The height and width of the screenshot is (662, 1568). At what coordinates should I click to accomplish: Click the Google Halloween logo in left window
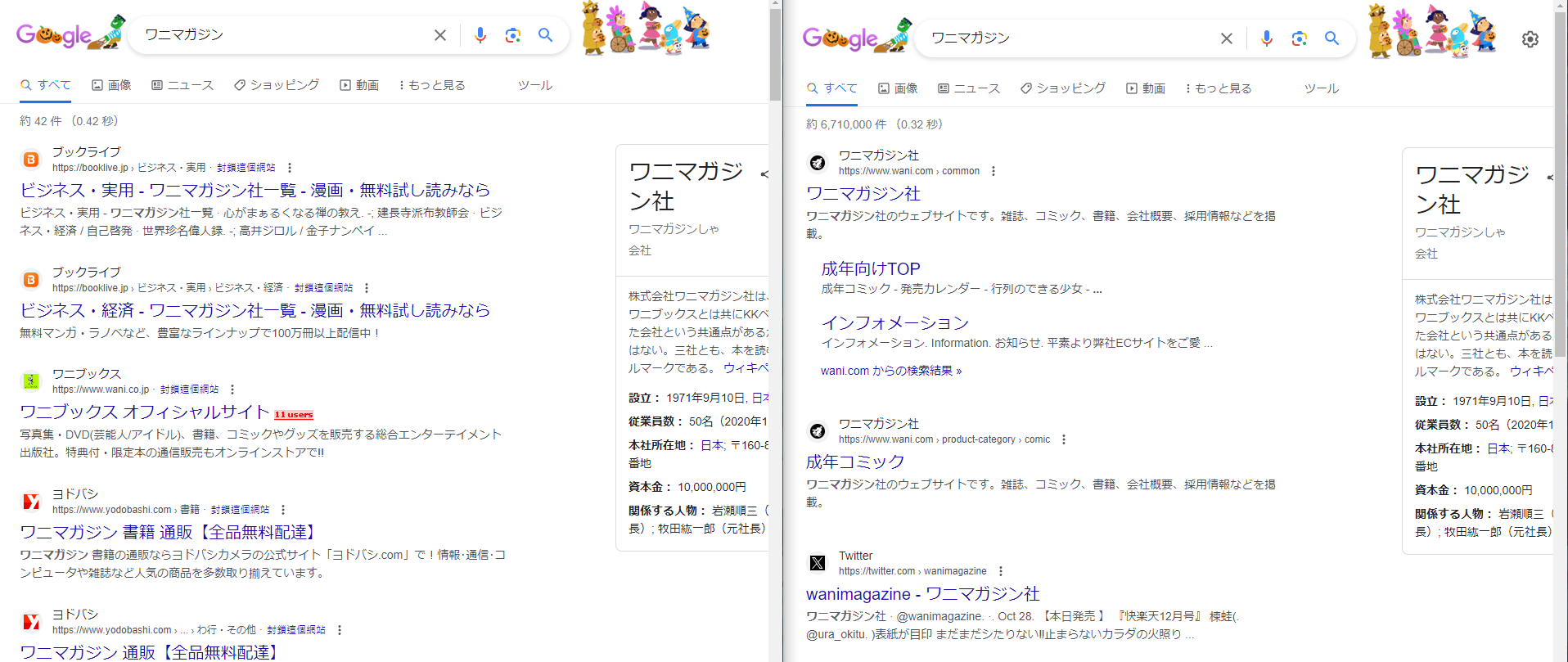[70, 34]
